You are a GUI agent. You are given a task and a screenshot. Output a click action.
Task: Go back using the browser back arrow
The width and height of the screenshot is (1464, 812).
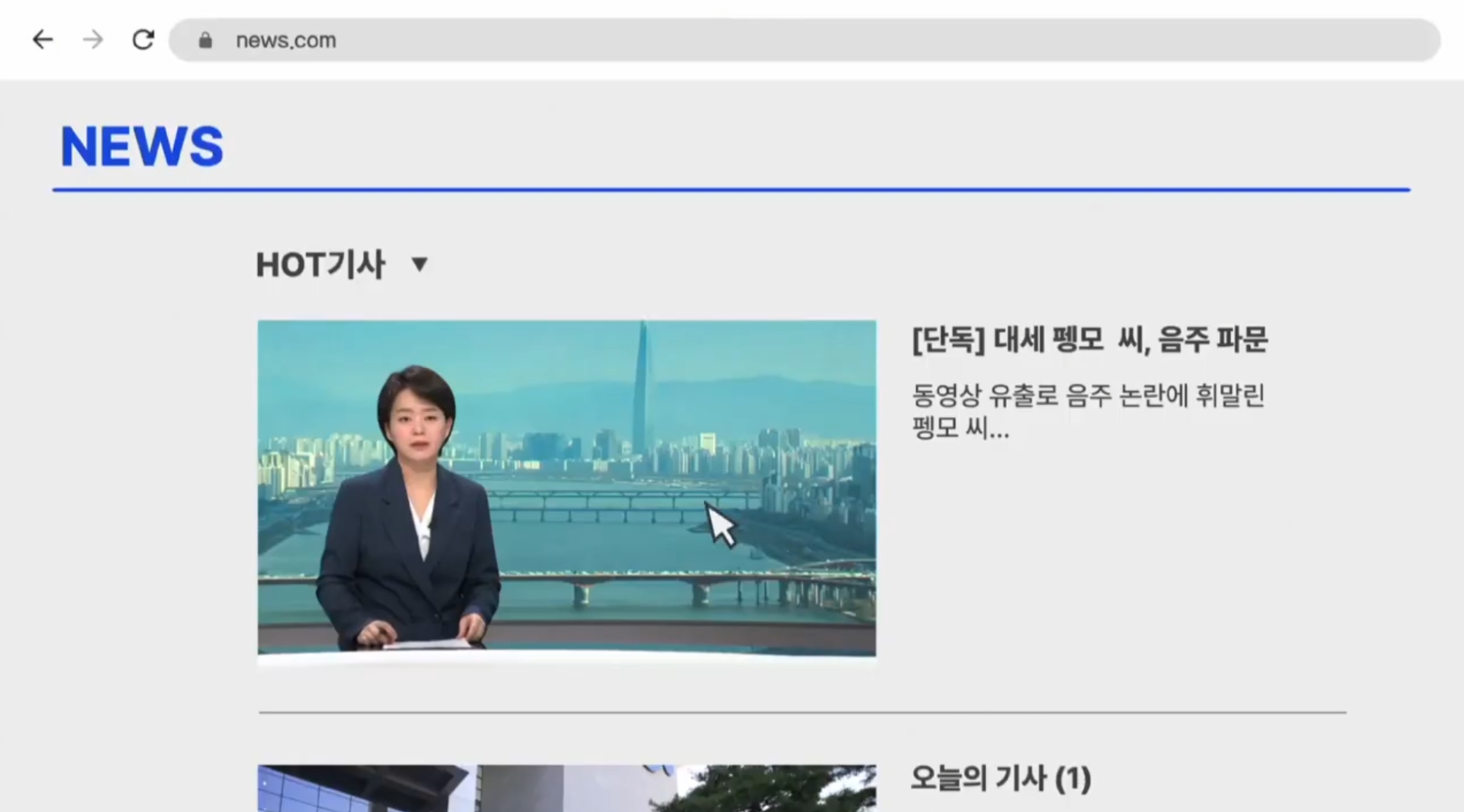[42, 40]
